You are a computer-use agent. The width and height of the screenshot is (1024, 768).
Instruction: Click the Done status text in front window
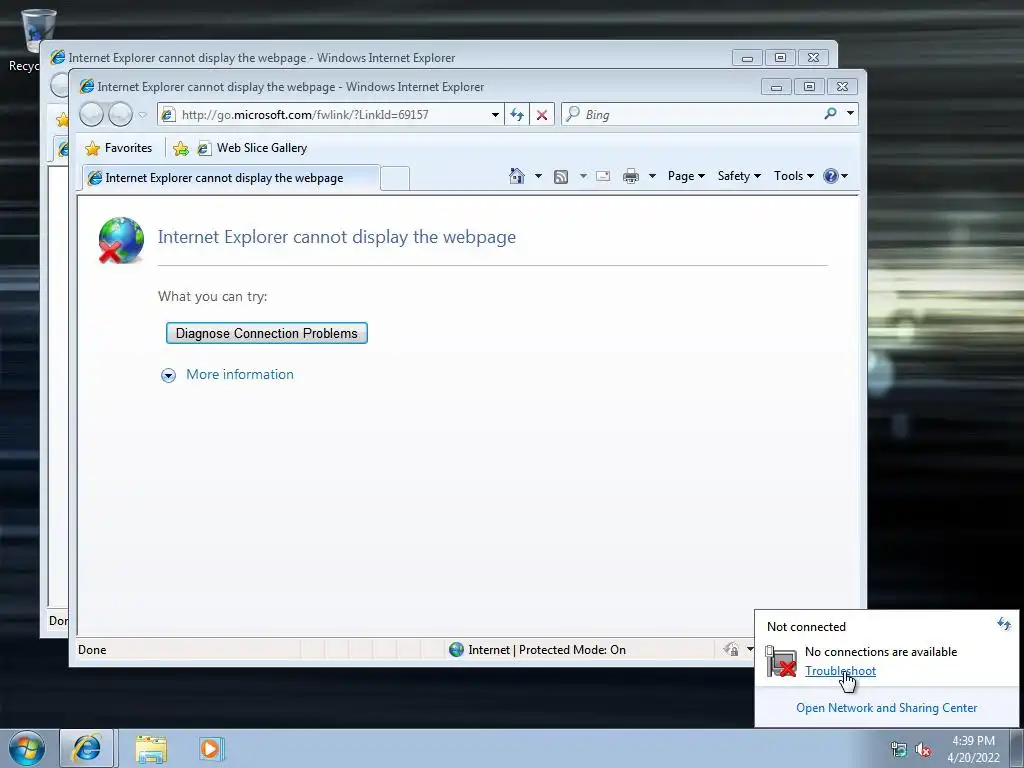click(x=92, y=650)
